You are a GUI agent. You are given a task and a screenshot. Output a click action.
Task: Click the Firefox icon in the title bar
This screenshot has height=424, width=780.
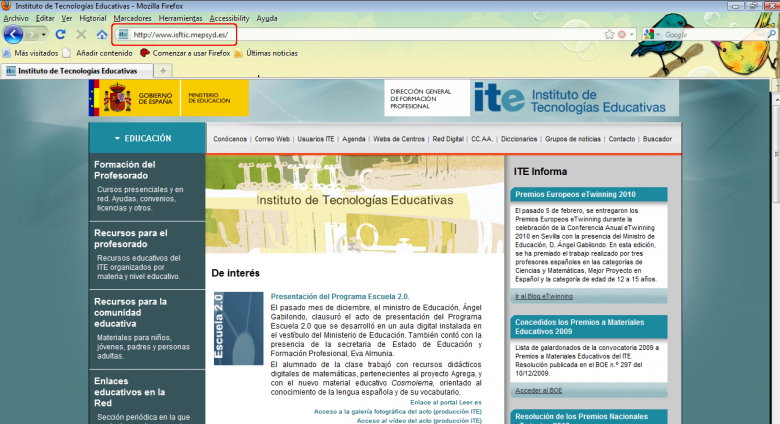point(6,6)
